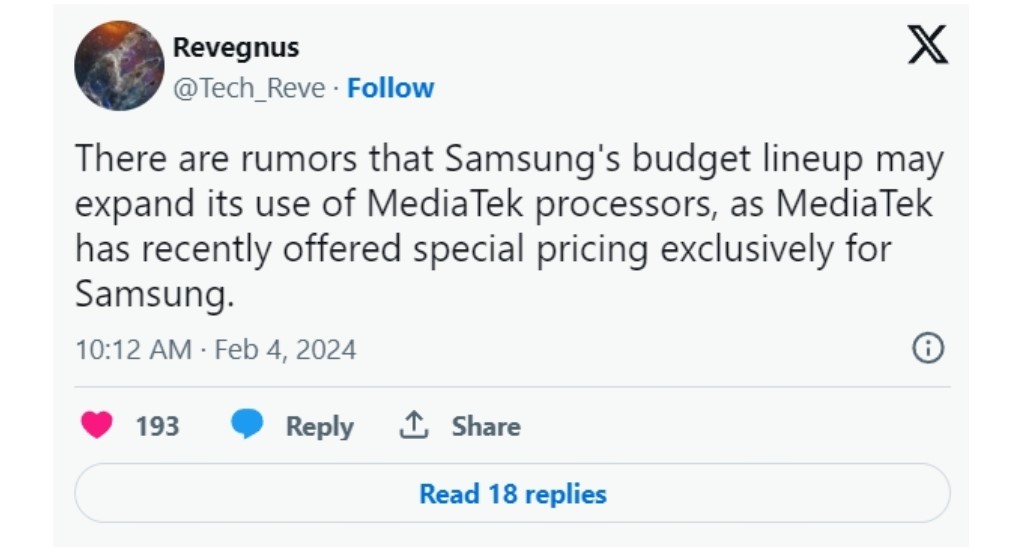Viewport: 1022px width, 553px height.
Task: Click the words "MediaTek processors" in the tweet
Action: (538, 205)
